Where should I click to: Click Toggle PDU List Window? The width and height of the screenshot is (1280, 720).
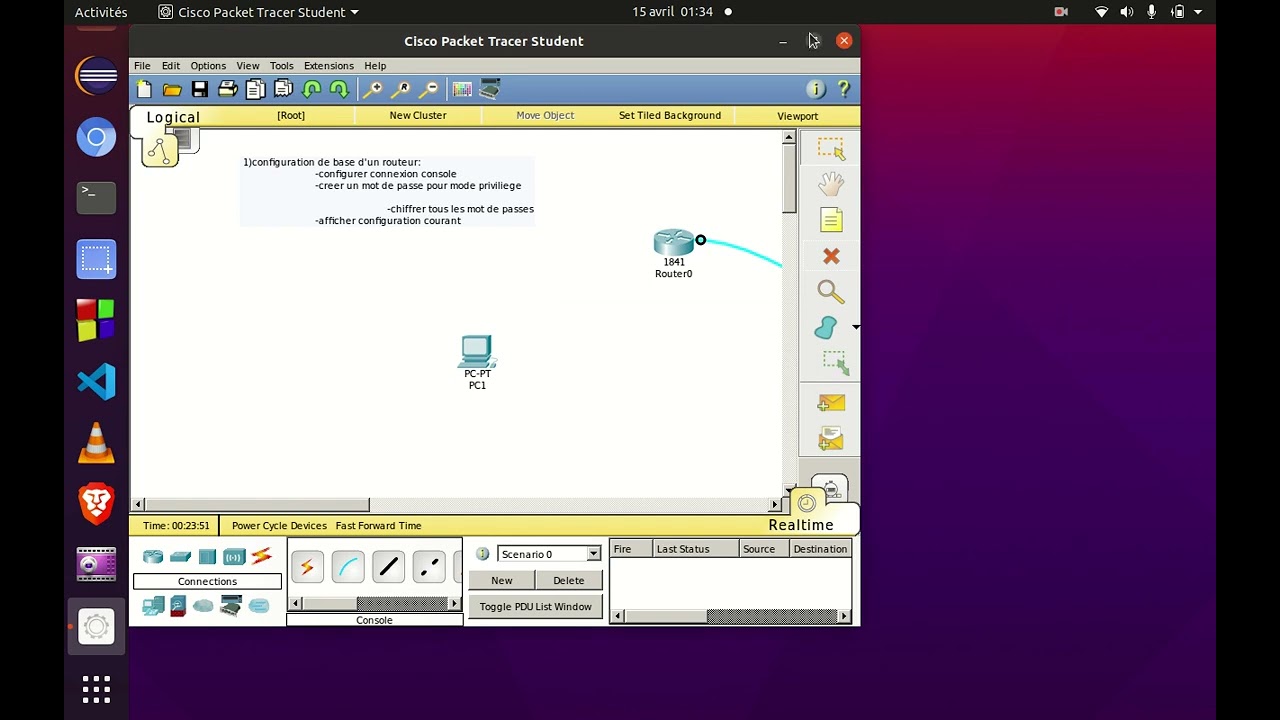pyautogui.click(x=535, y=607)
